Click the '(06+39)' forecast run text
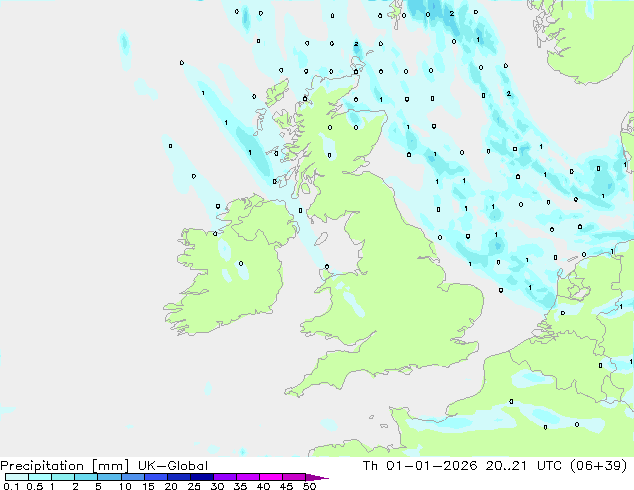Image resolution: width=634 pixels, height=490 pixels. [x=598, y=466]
